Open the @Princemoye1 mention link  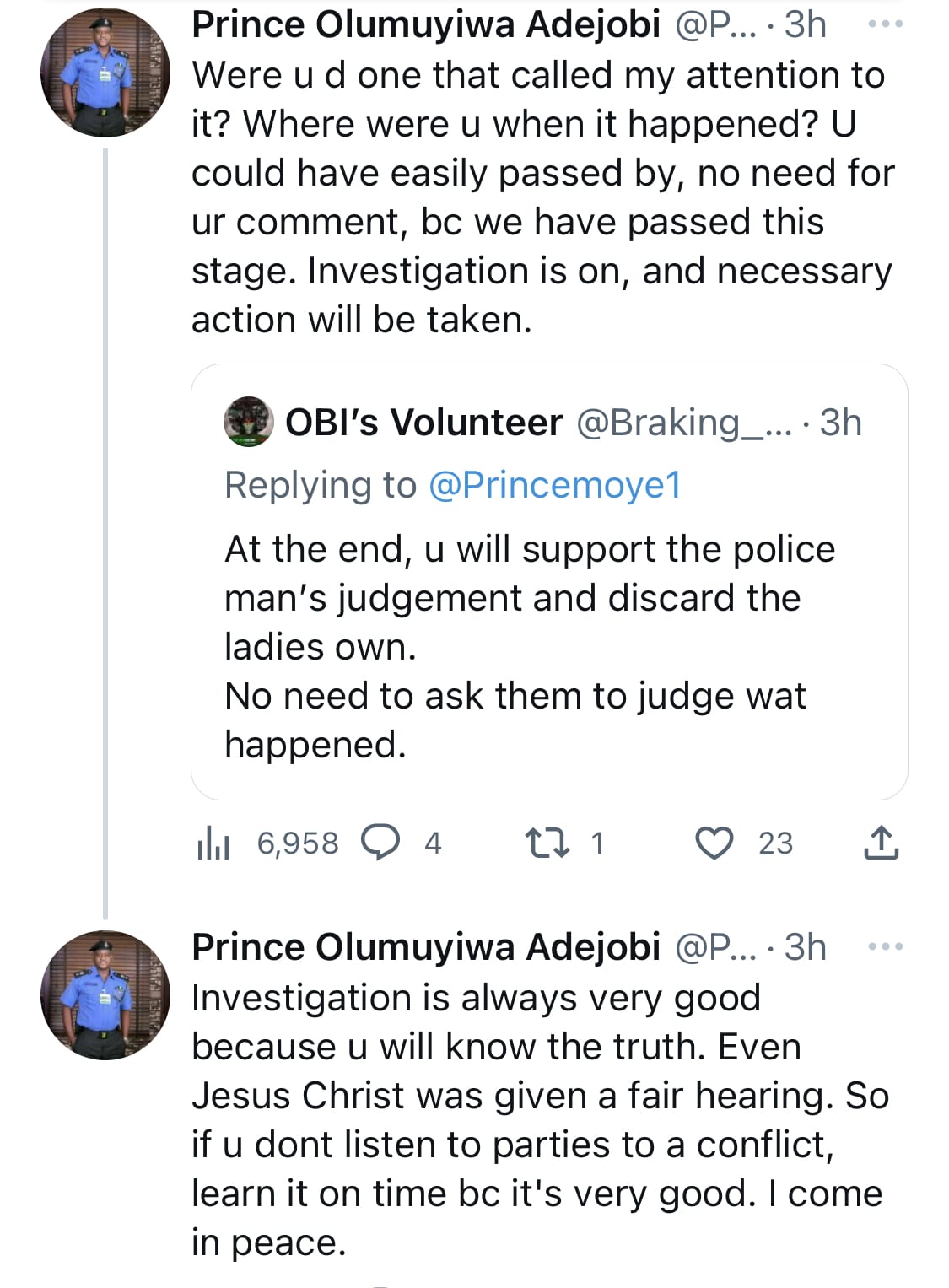pyautogui.click(x=554, y=485)
